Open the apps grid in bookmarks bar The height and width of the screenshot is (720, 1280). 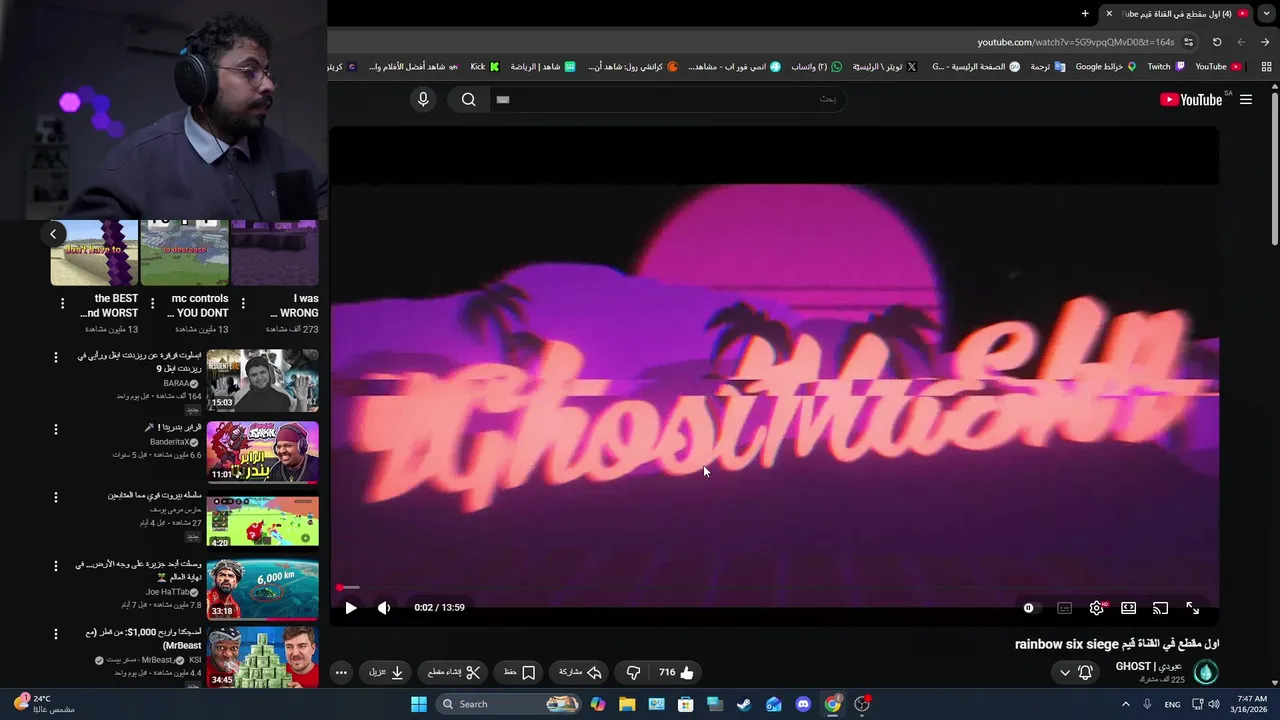(x=1266, y=67)
